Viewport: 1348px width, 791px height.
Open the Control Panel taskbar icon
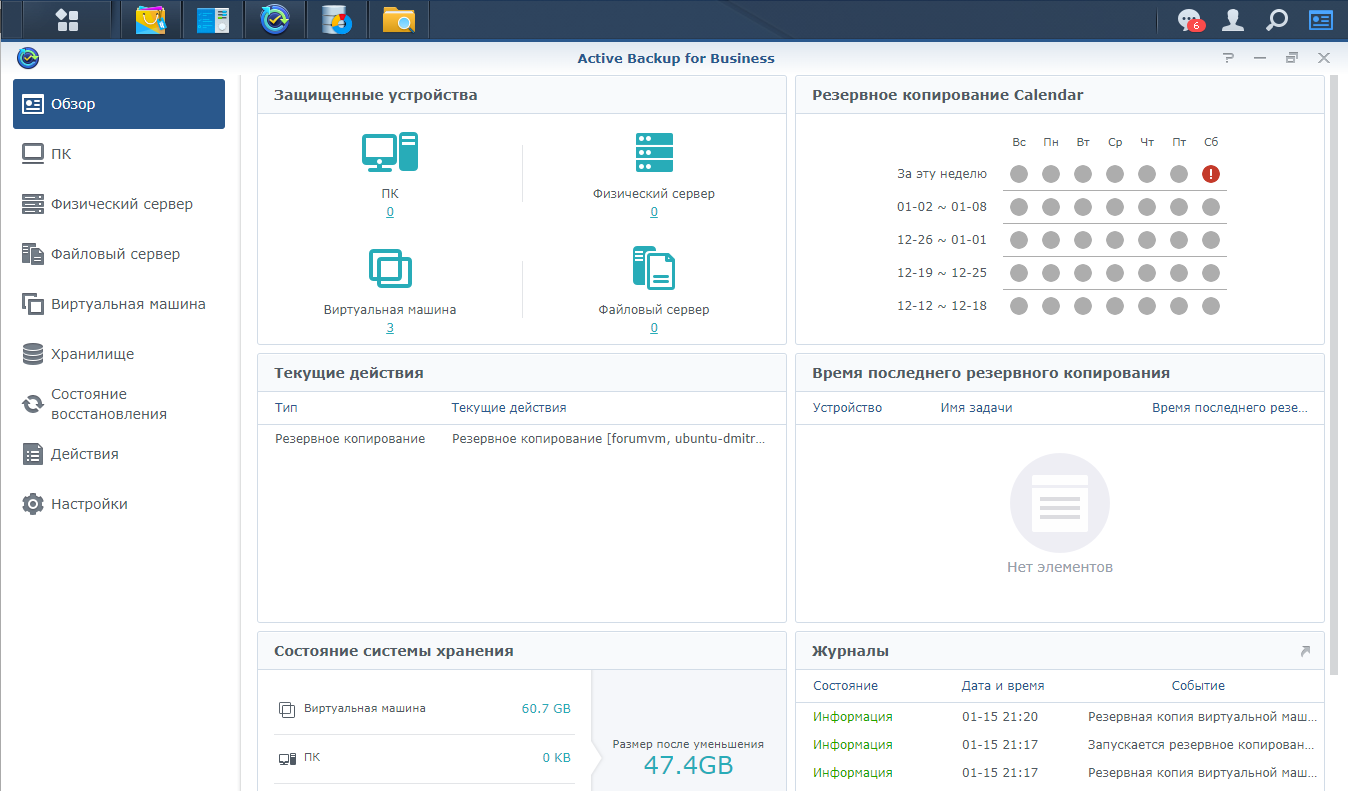[213, 19]
